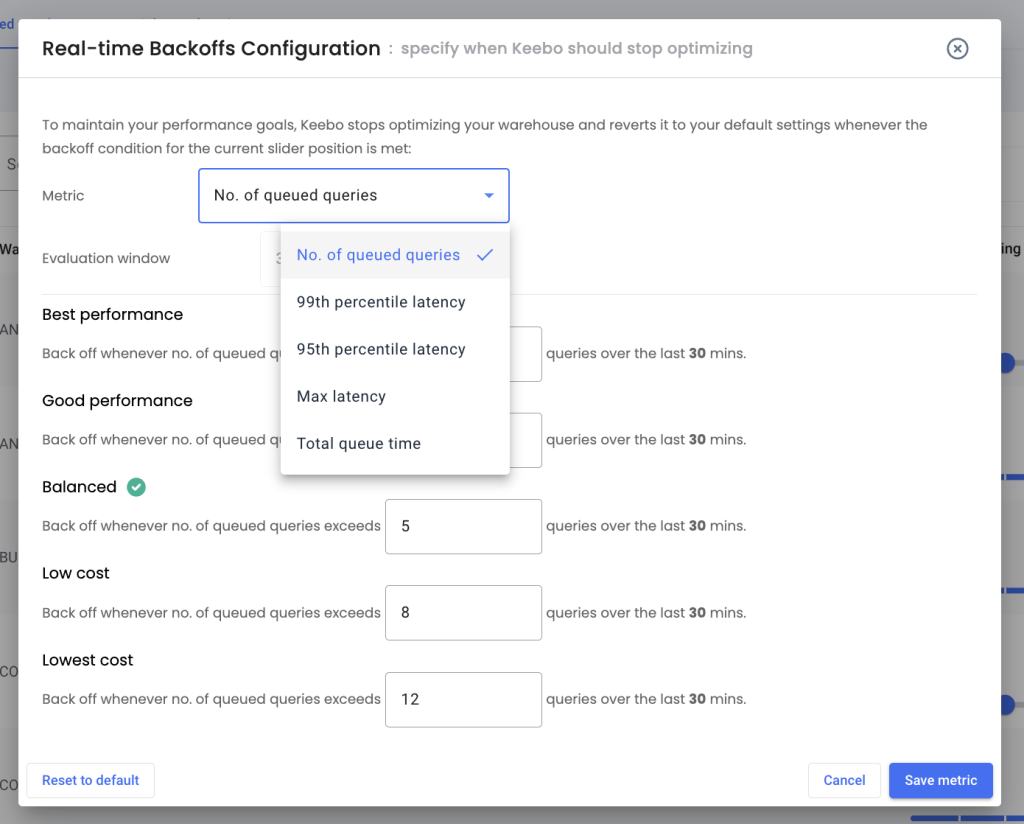Choose Max latency as the metric
1024x824 pixels.
(x=341, y=396)
